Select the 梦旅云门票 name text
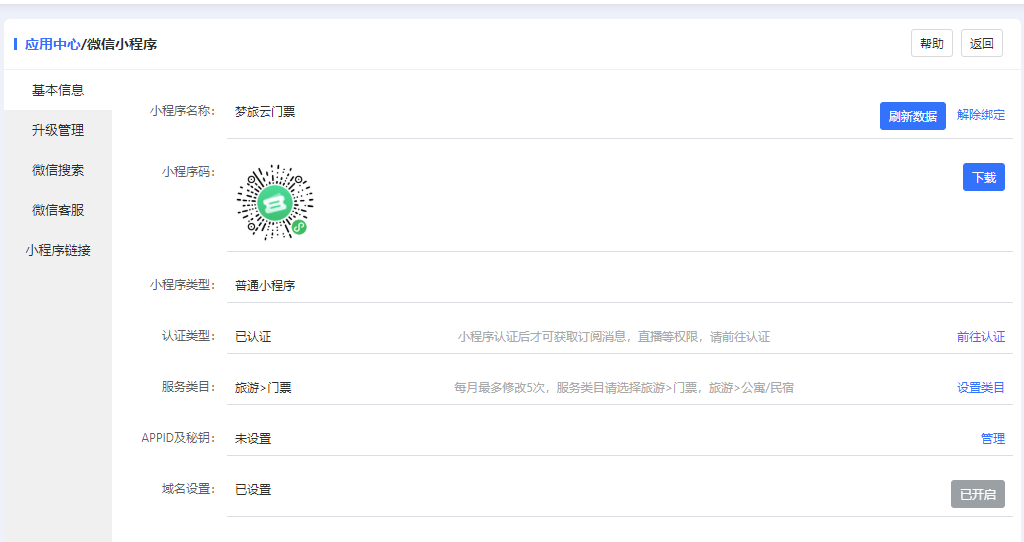The height and width of the screenshot is (542, 1024). [265, 112]
